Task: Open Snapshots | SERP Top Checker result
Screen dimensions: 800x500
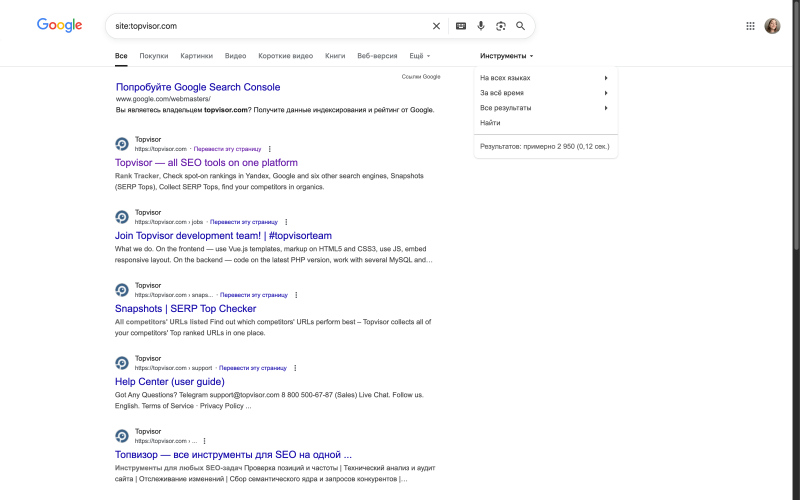Action: coord(185,309)
